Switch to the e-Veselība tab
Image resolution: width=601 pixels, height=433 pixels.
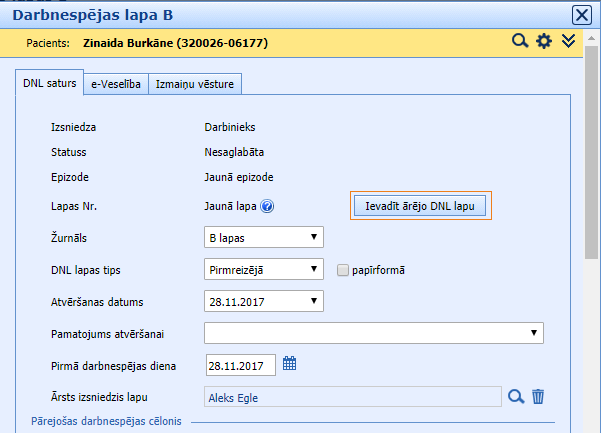116,85
